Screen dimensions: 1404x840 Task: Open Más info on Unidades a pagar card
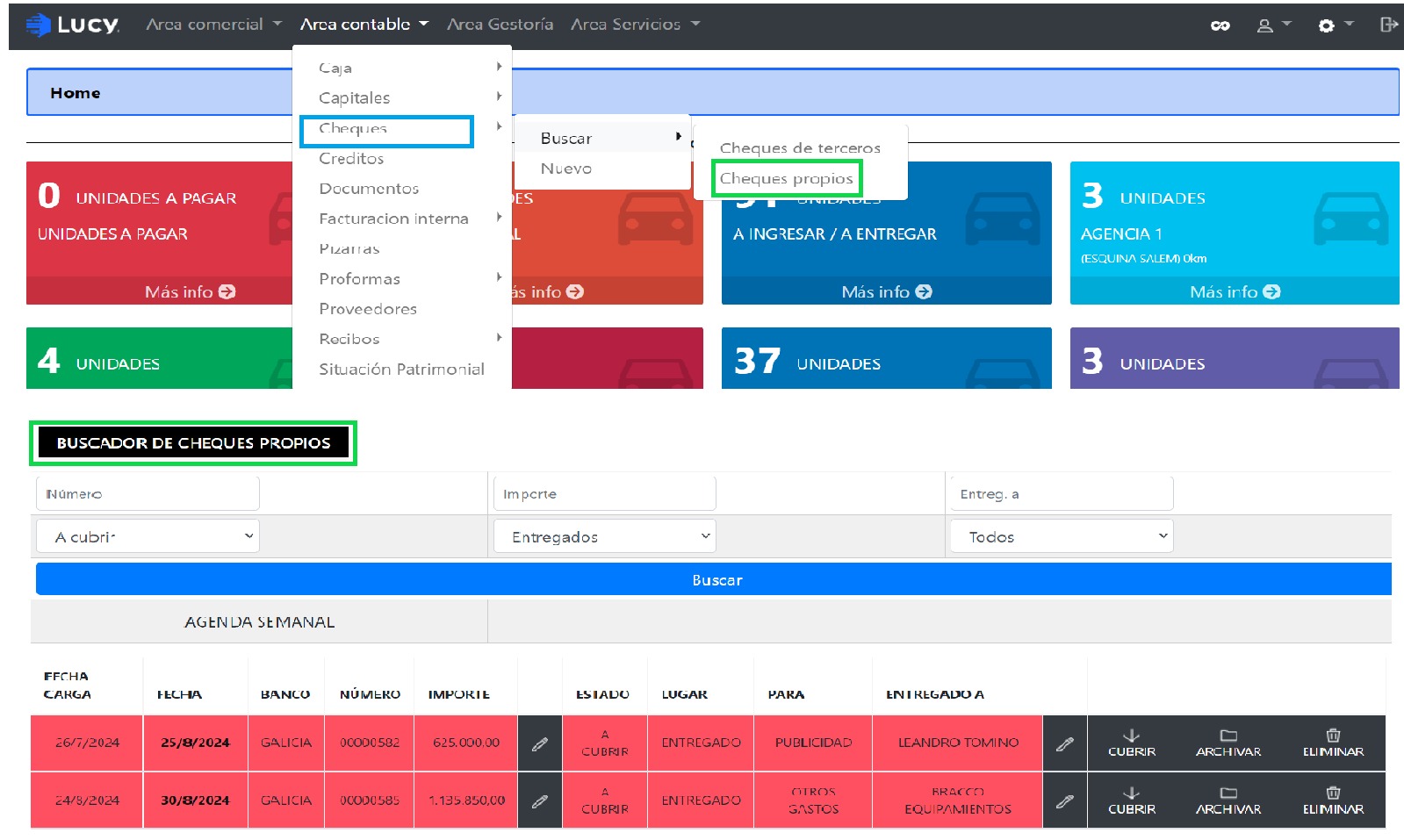point(190,291)
